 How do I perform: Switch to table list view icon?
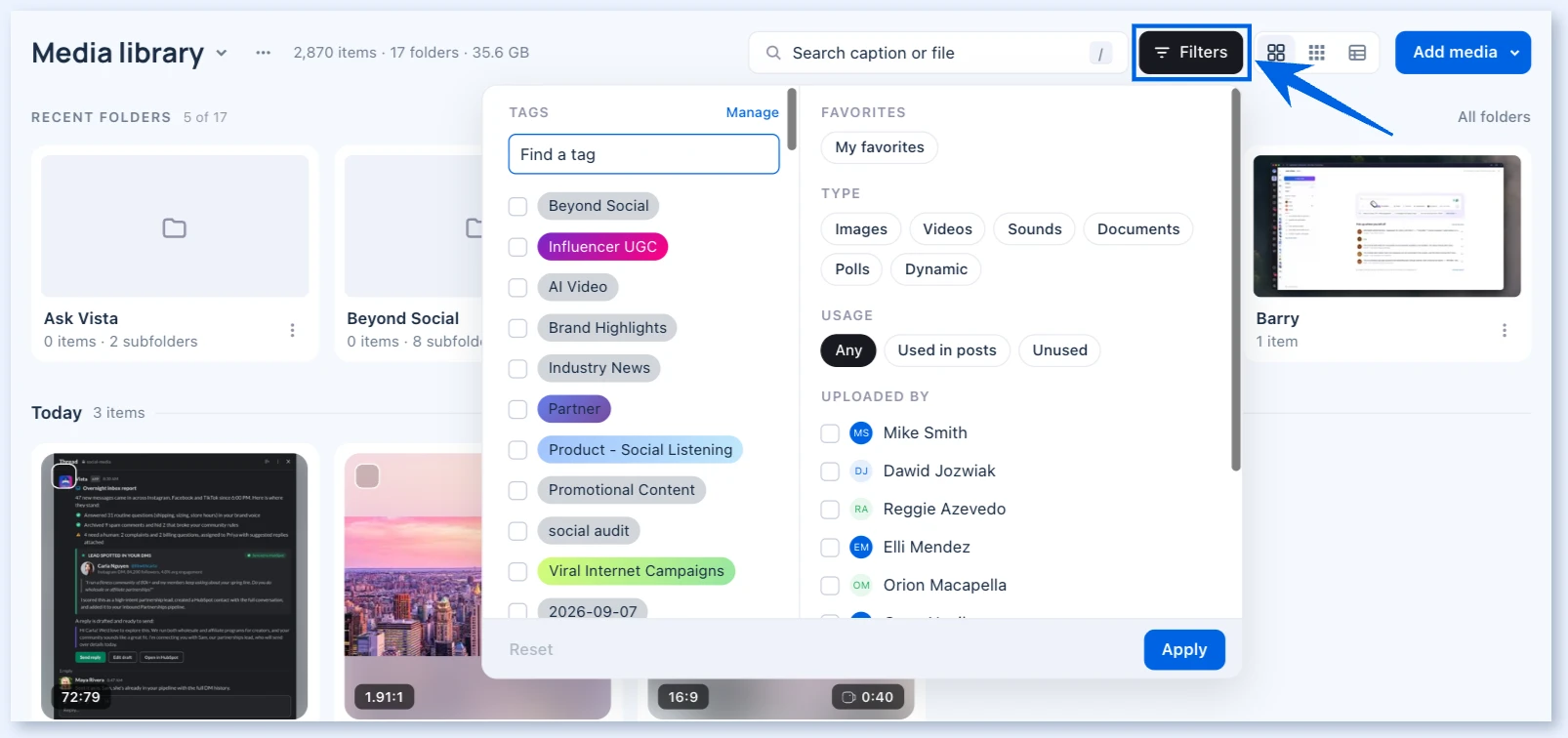click(1357, 53)
